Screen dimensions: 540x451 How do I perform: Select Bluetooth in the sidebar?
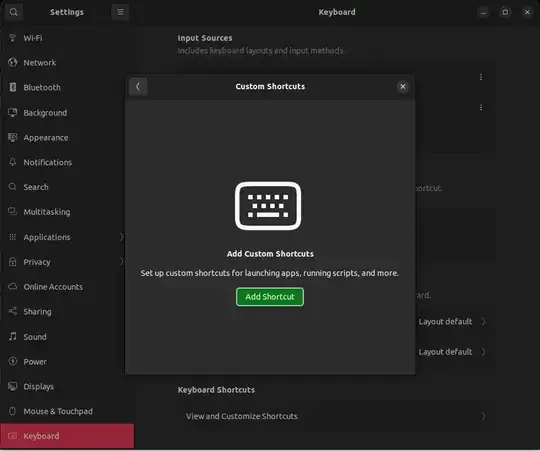pos(67,87)
